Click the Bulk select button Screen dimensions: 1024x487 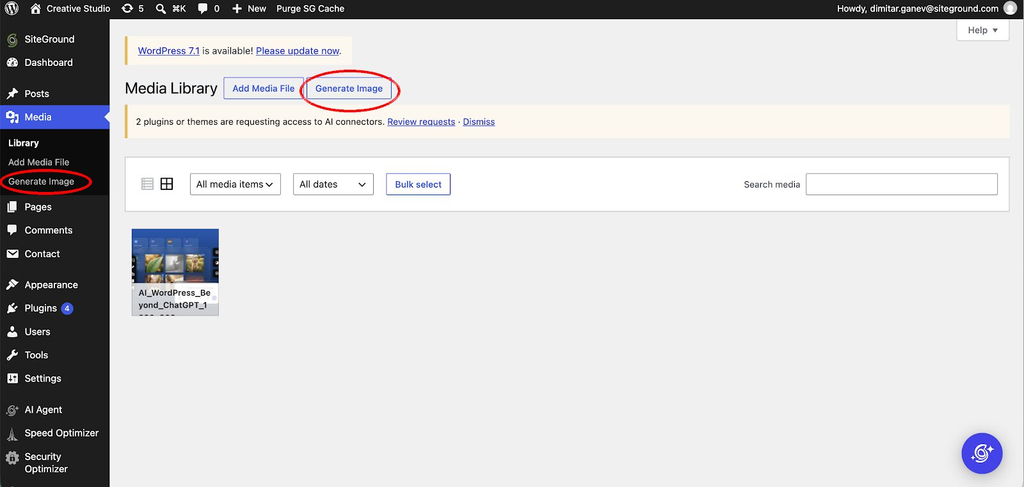click(x=418, y=184)
